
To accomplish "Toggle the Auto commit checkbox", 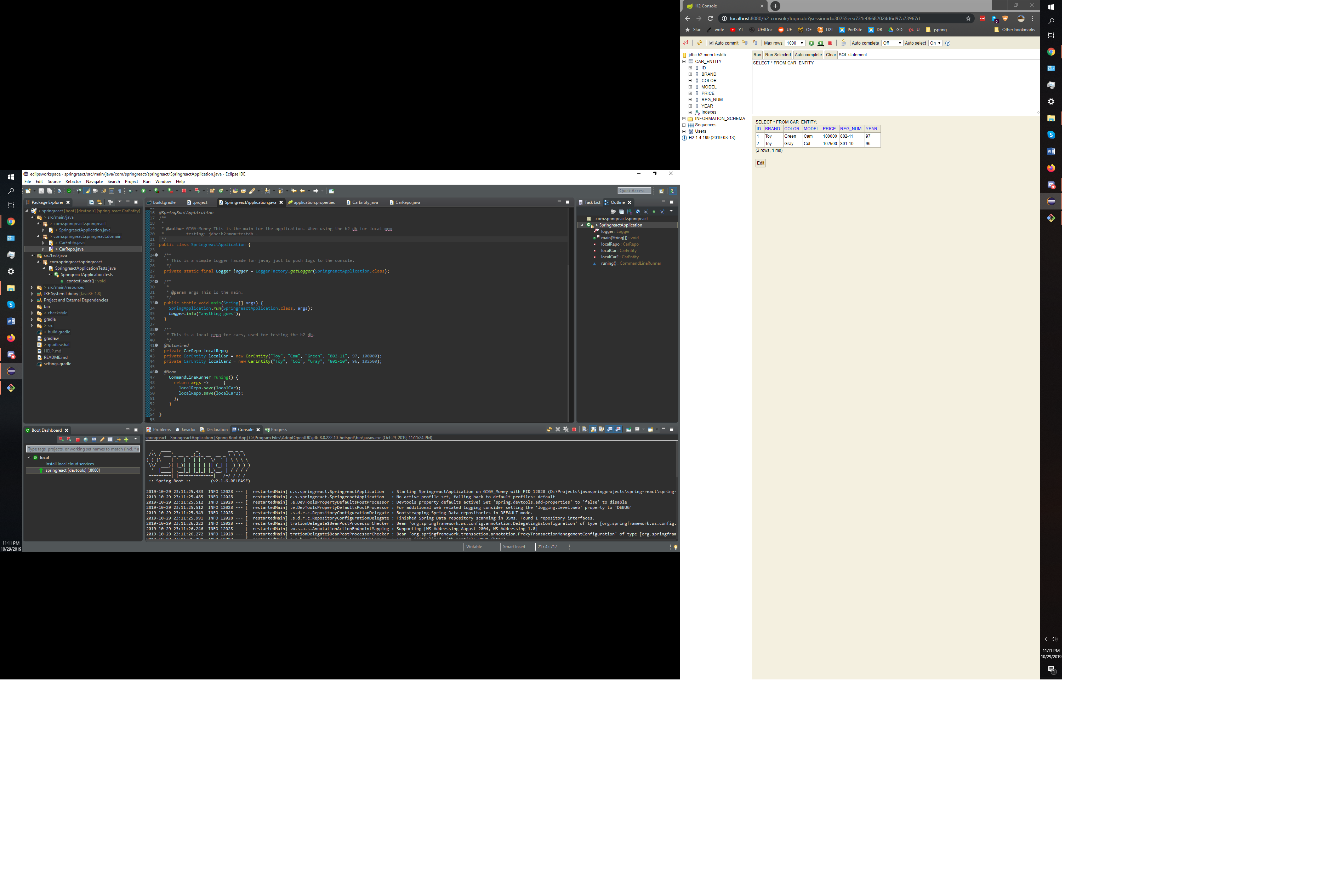I will 711,44.
